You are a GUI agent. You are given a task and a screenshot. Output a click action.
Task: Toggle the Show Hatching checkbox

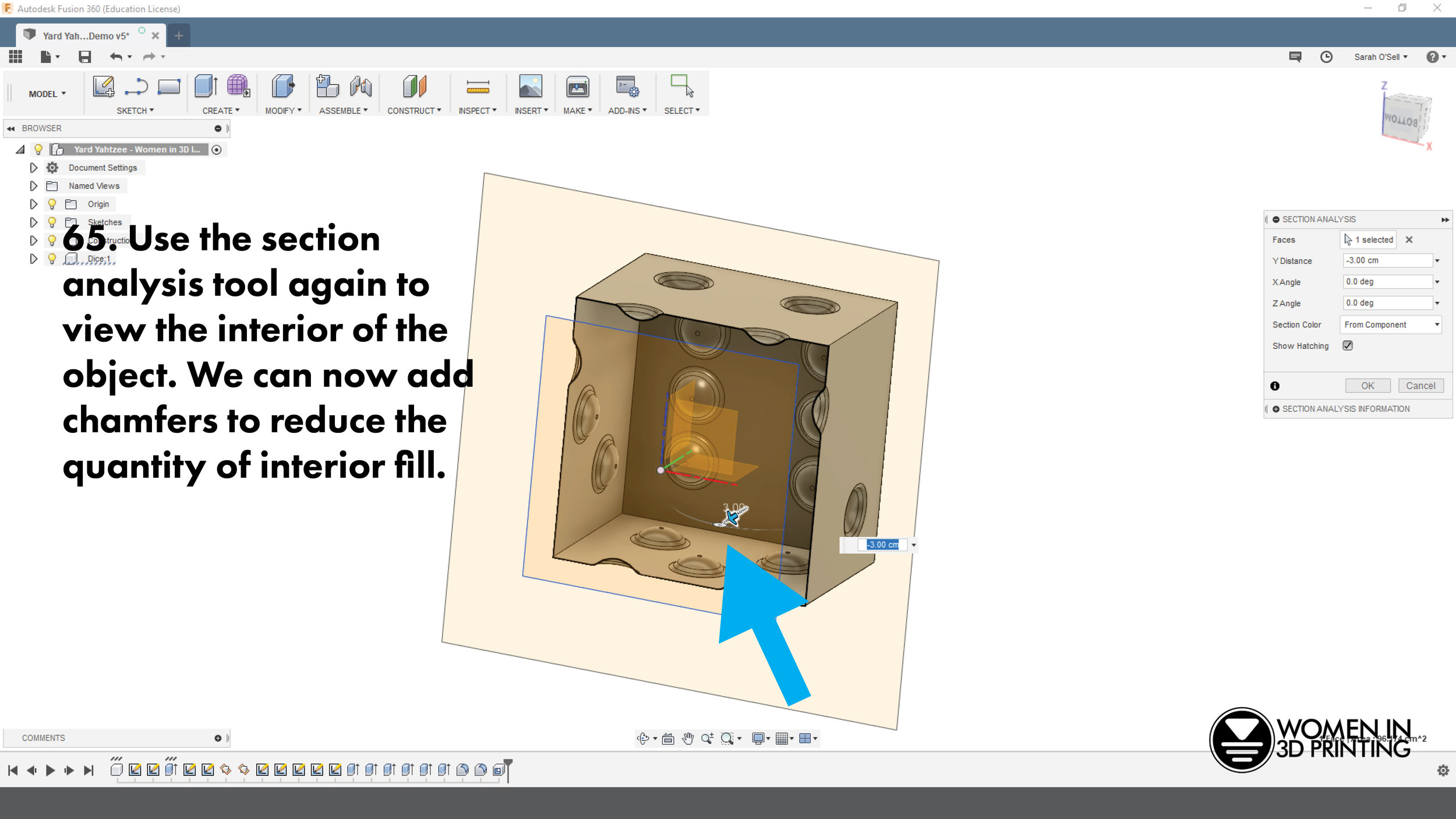click(x=1348, y=345)
